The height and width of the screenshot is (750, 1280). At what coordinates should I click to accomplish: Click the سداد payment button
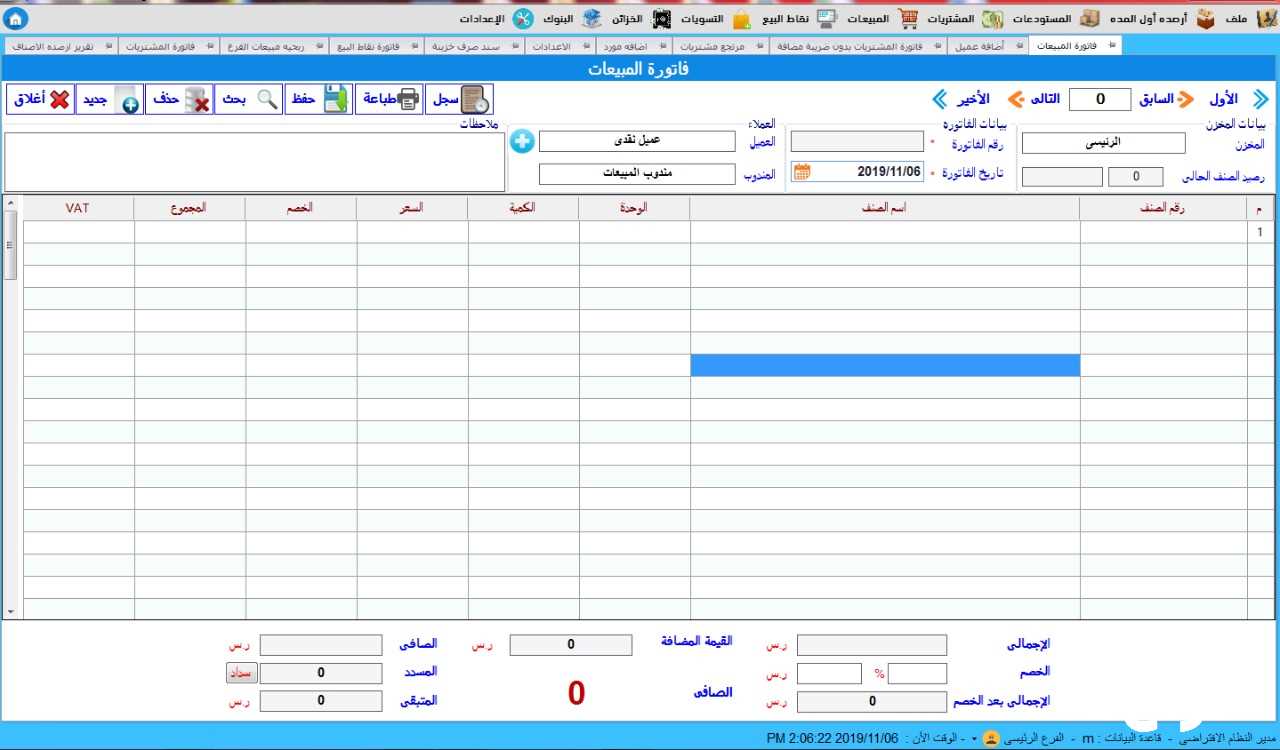tap(241, 673)
